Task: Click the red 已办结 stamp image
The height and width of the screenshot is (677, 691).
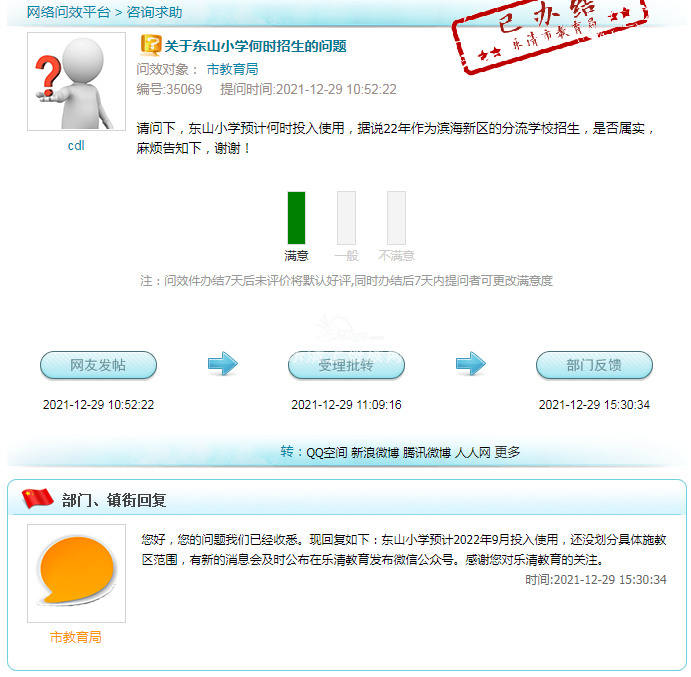Action: coord(550,35)
